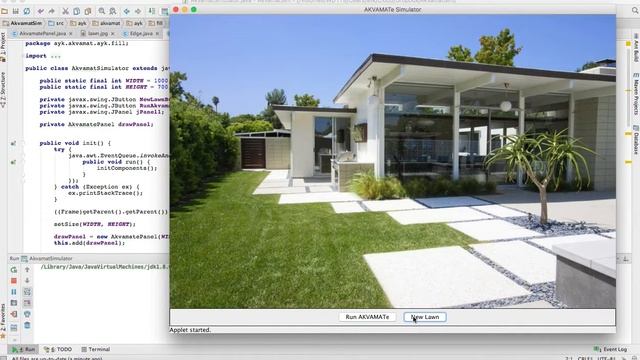Clear console with the trash icon
This screenshot has height=360, width=640.
(x=27, y=325)
